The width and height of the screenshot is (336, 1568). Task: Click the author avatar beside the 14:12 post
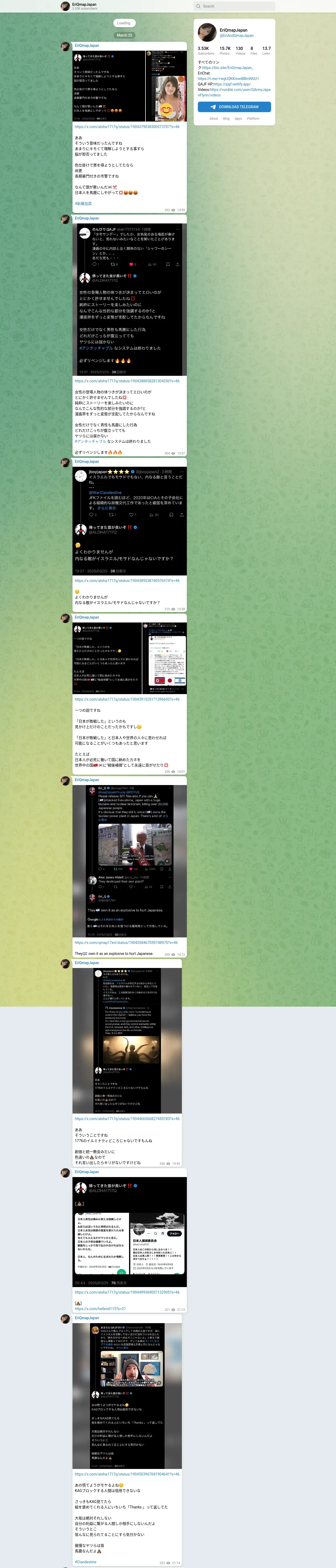[65, 781]
